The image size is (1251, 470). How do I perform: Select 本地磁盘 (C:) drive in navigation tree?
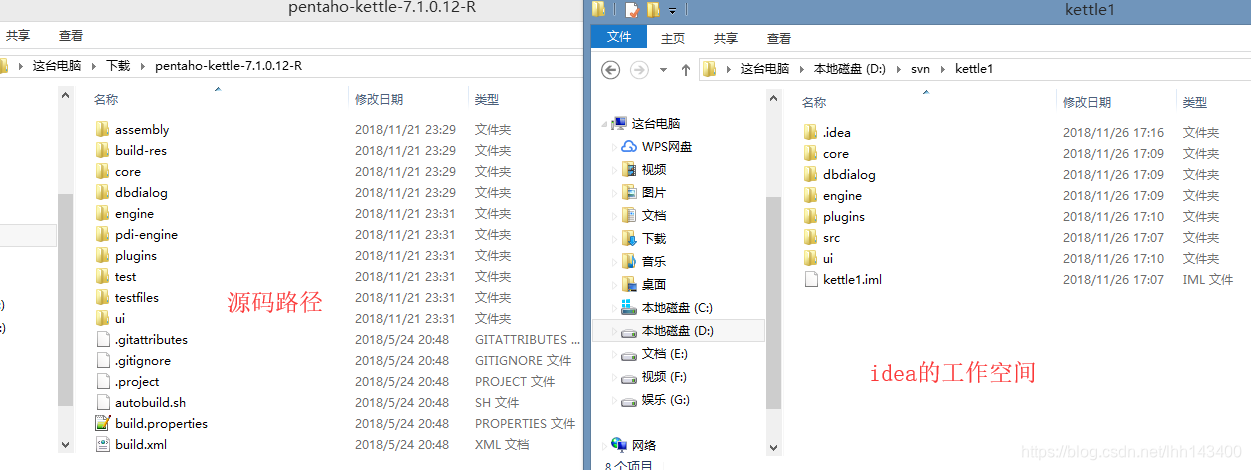[x=677, y=307]
